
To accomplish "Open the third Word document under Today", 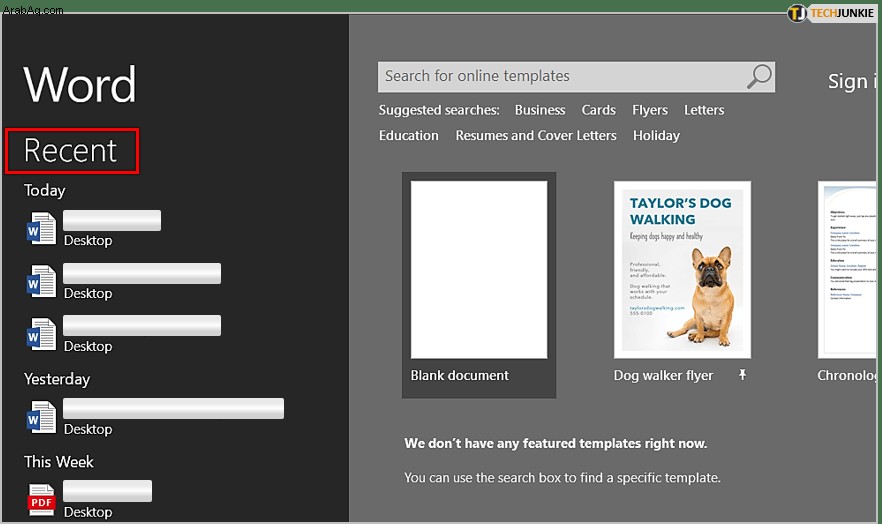I will (x=124, y=334).
